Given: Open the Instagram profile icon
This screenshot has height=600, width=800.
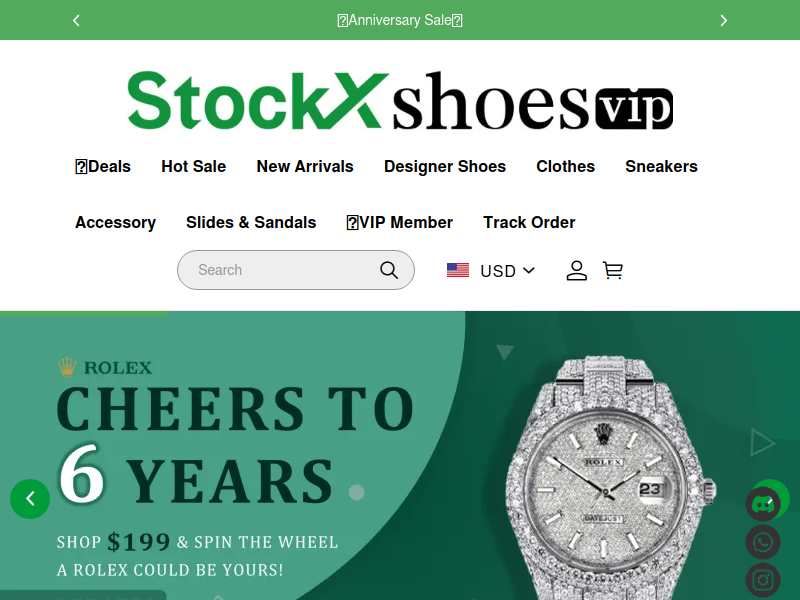Looking at the screenshot, I should (x=763, y=580).
